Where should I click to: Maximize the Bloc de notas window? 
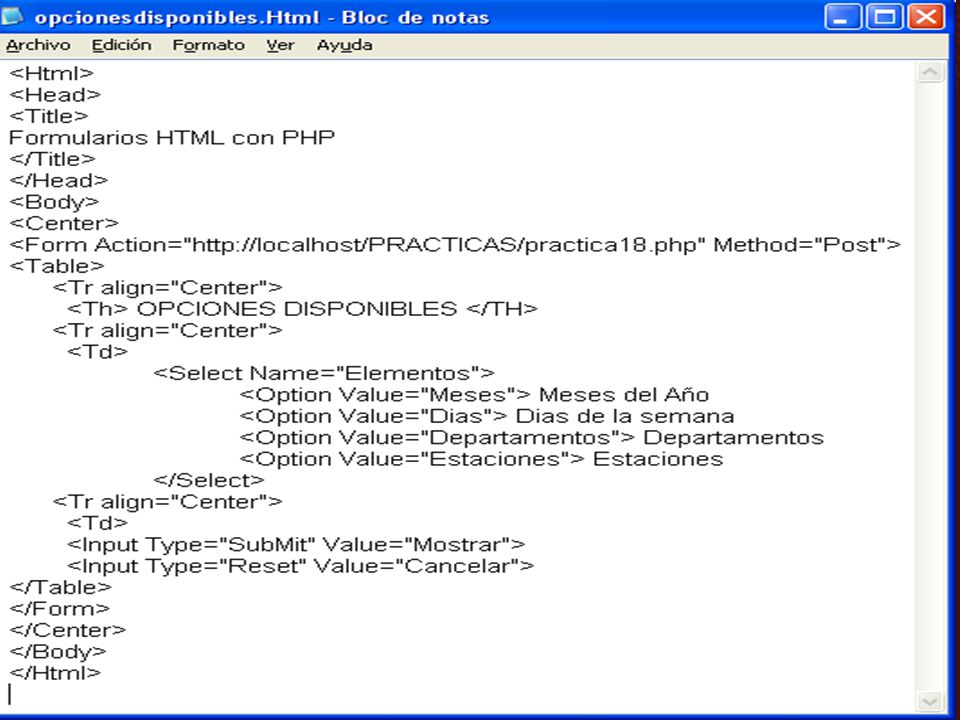pyautogui.click(x=884, y=17)
